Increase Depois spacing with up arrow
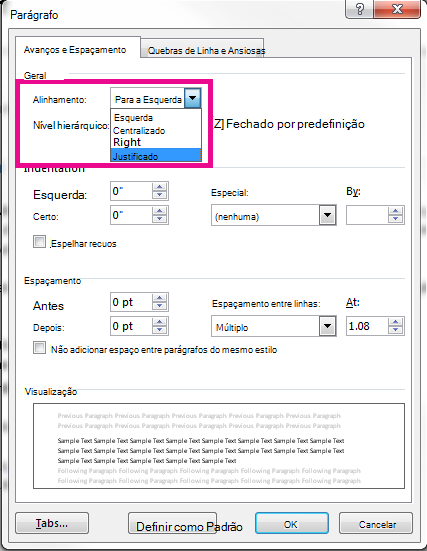Viewport: 427px width, 551px height. point(160,322)
